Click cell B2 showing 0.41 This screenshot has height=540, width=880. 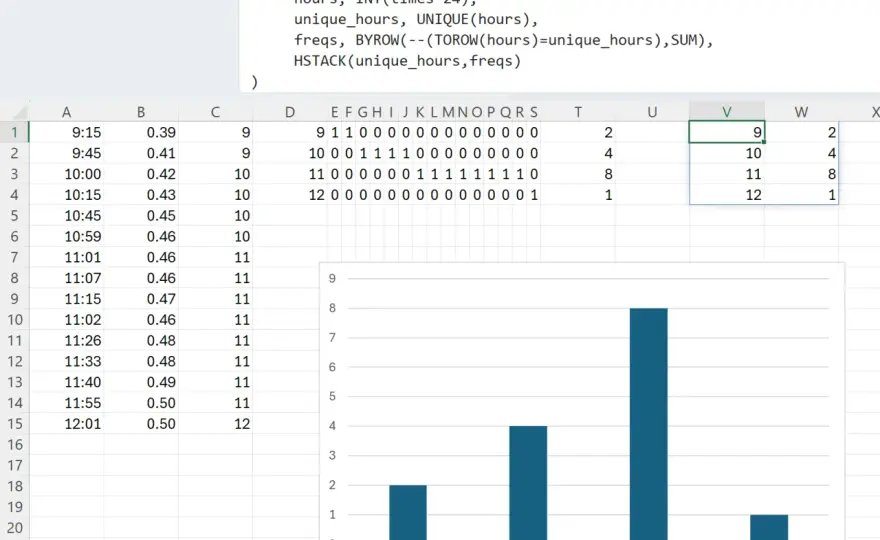click(x=141, y=153)
